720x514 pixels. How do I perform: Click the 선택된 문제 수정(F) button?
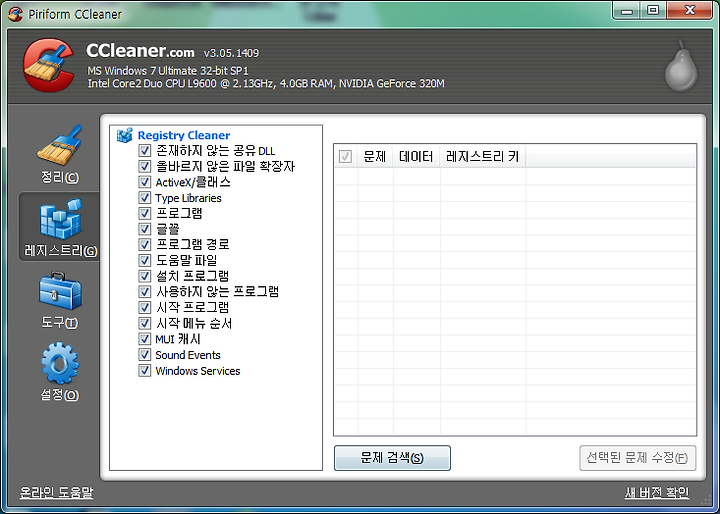point(637,458)
